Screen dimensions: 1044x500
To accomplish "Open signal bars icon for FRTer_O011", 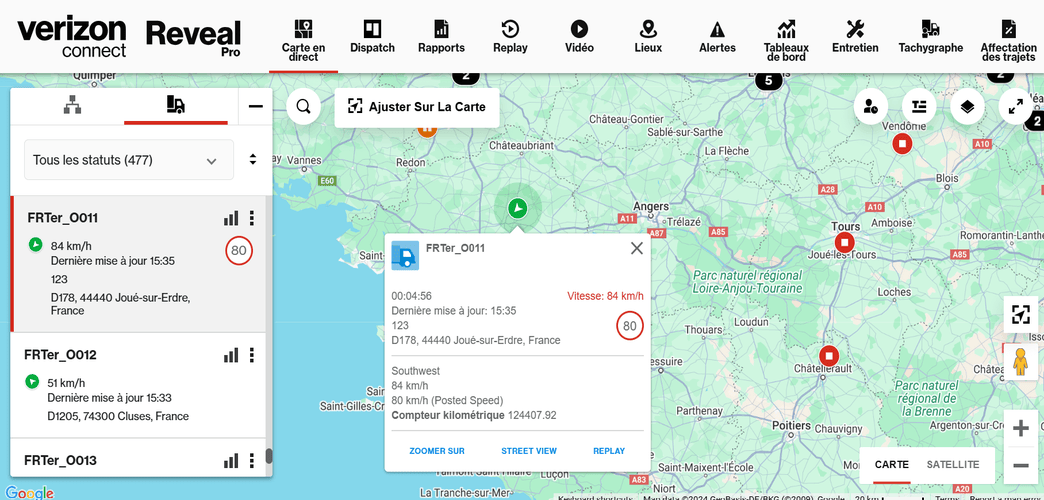I will 230,218.
